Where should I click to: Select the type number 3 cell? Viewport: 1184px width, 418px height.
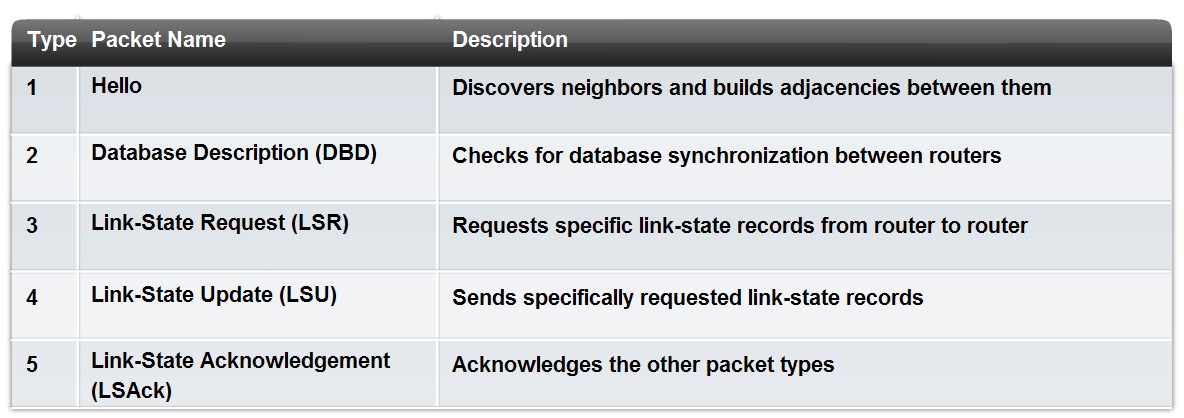32,226
